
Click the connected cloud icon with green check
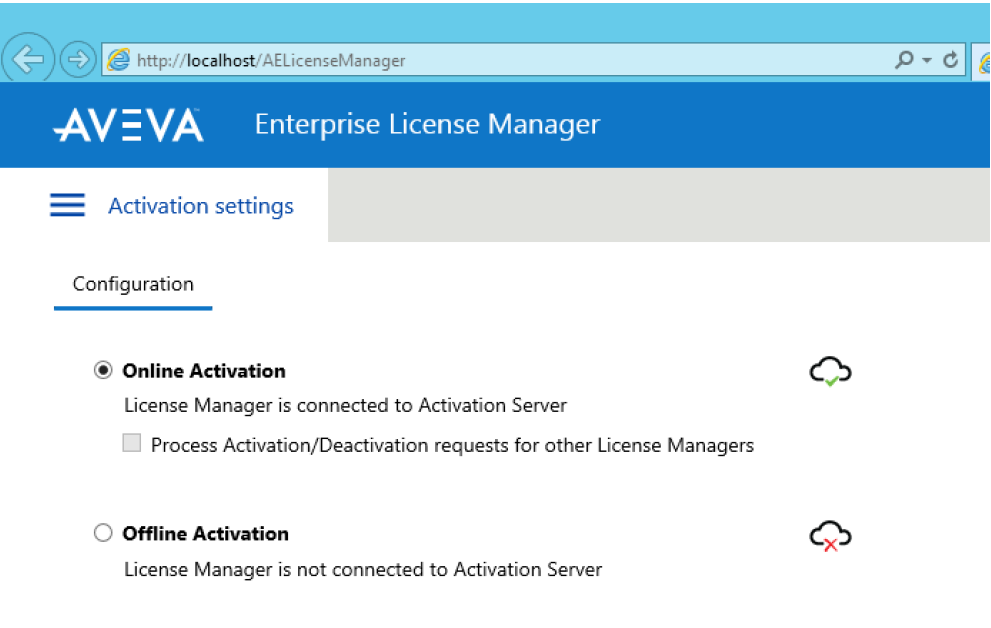[x=830, y=371]
